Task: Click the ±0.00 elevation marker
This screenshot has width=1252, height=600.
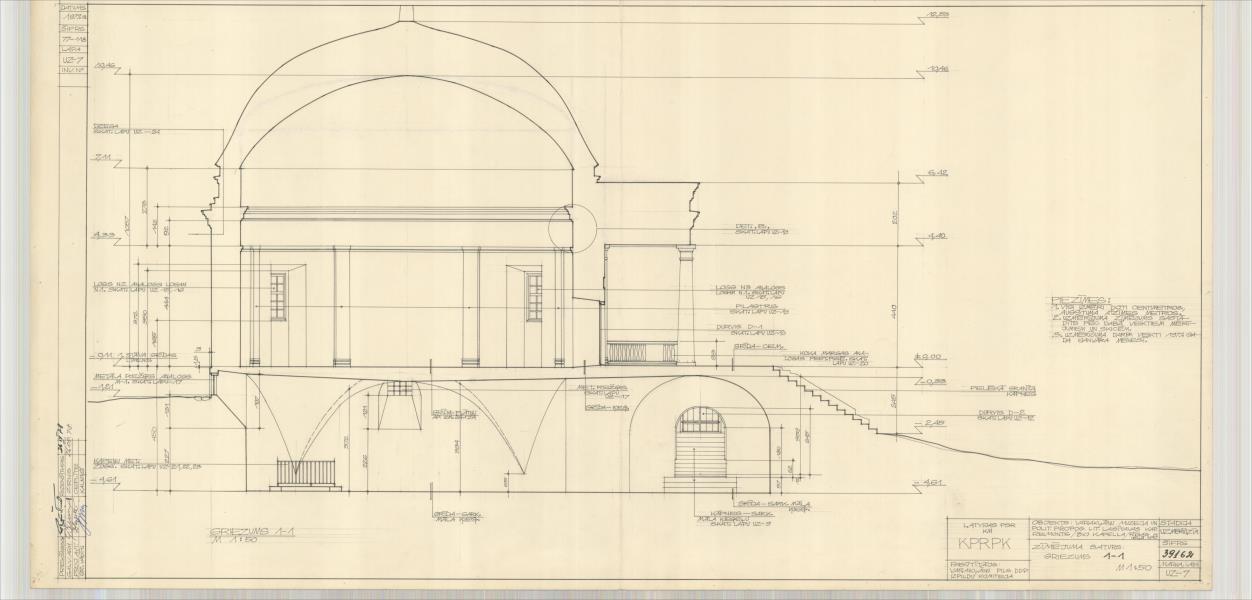Action: (x=931, y=358)
